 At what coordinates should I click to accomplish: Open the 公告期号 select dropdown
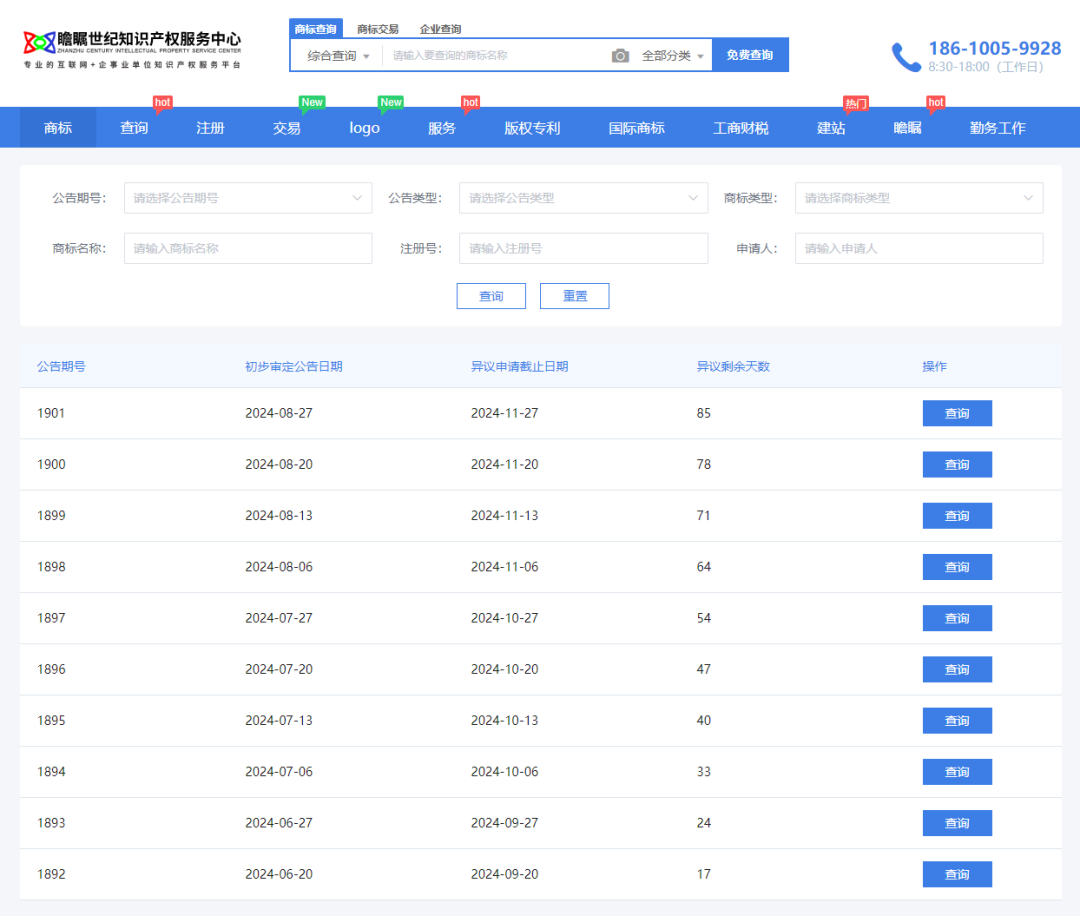[247, 198]
